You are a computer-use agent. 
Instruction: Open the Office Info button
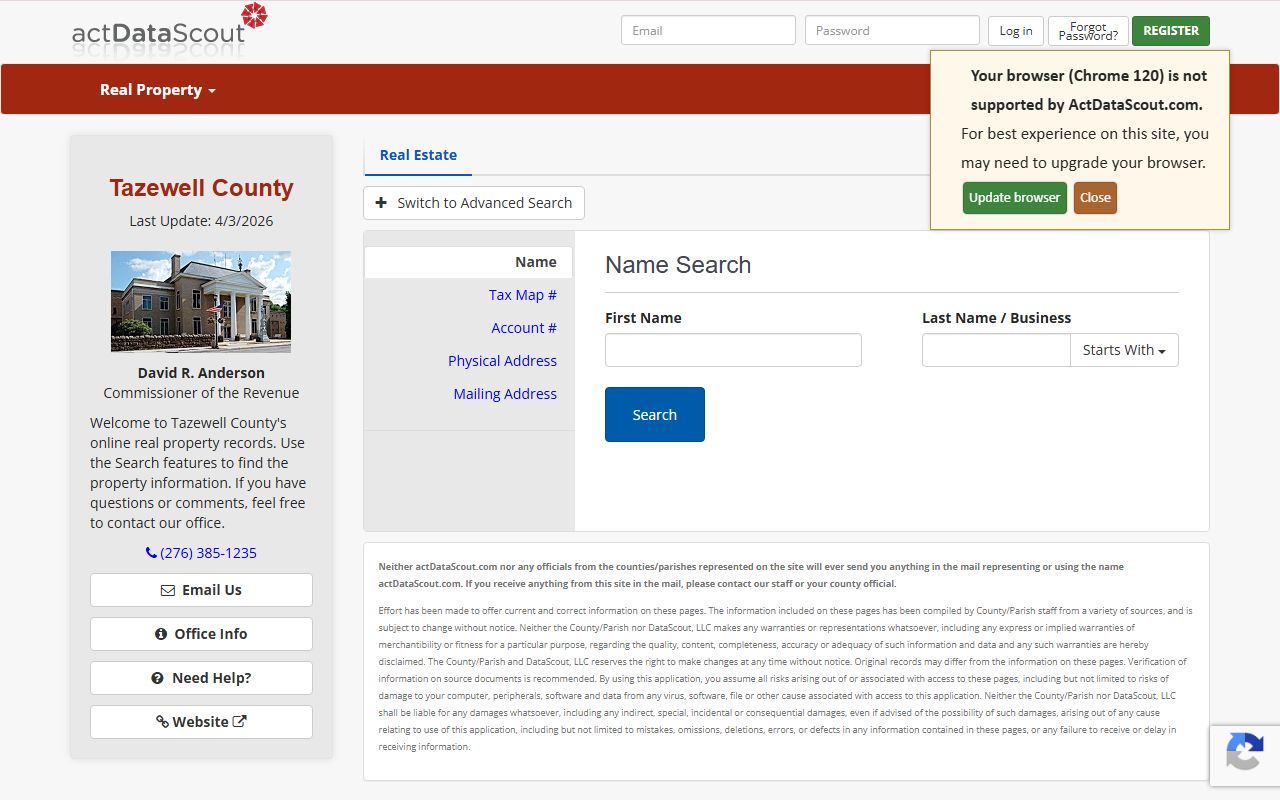tap(201, 634)
